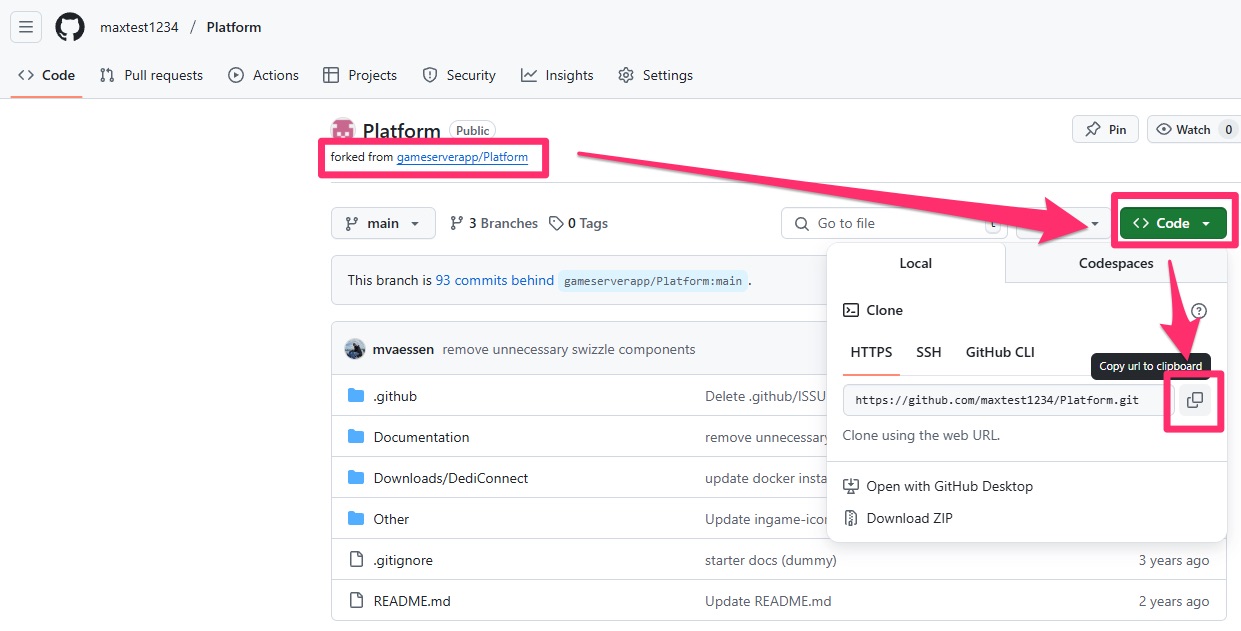Open the green Code dropdown
1241x631 pixels.
1172,223
